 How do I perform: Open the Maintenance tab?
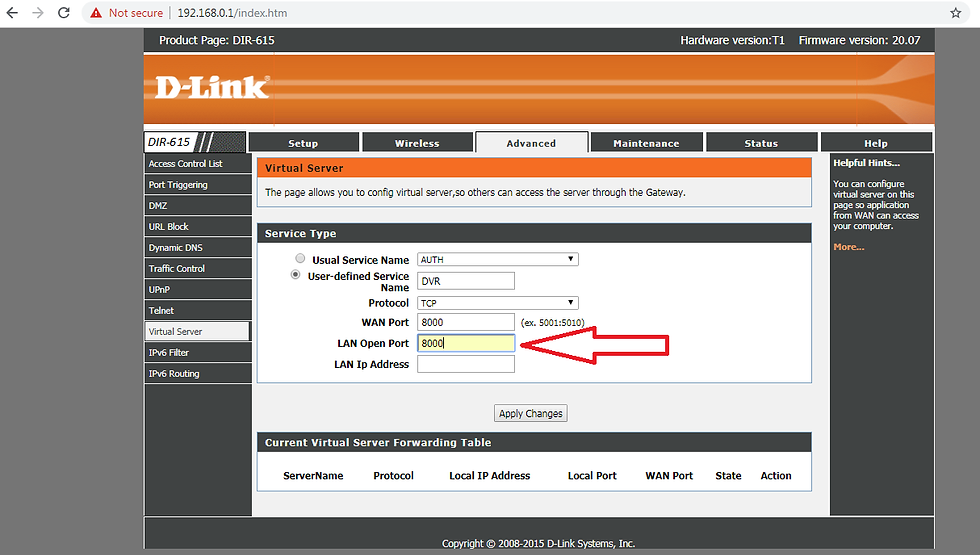point(646,143)
